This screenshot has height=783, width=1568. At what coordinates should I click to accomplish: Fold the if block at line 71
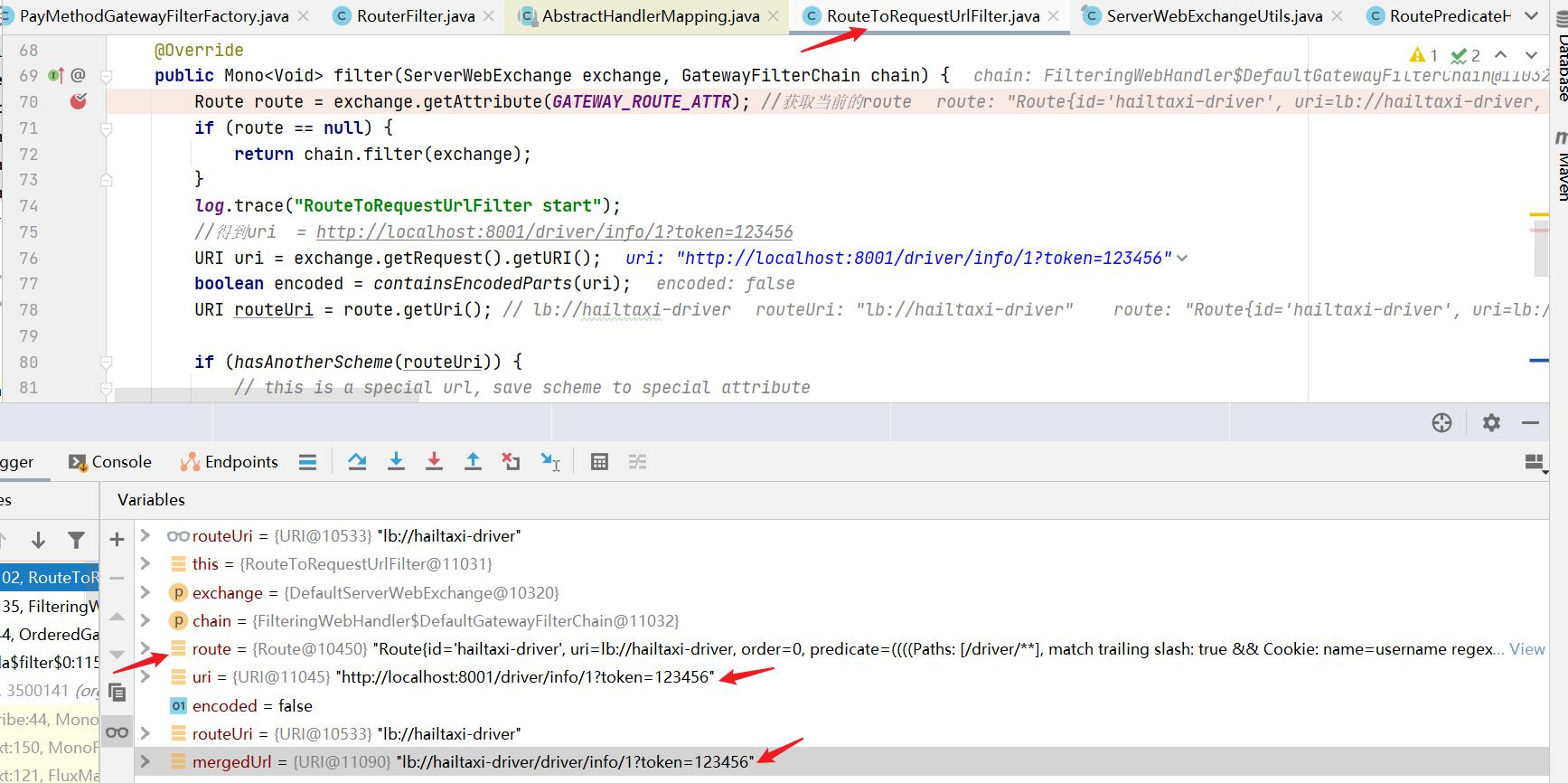pos(106,128)
